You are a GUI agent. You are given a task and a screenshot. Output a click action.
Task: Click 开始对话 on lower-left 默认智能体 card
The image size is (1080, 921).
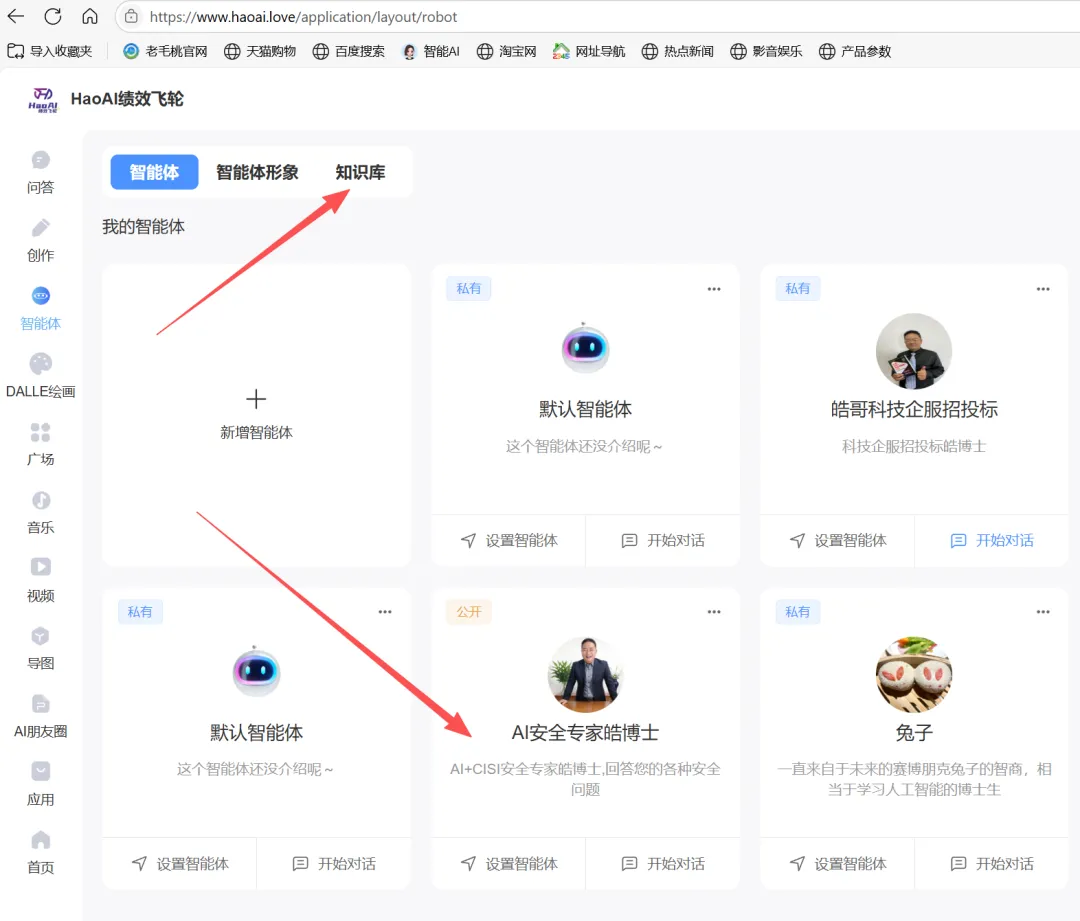[334, 864]
